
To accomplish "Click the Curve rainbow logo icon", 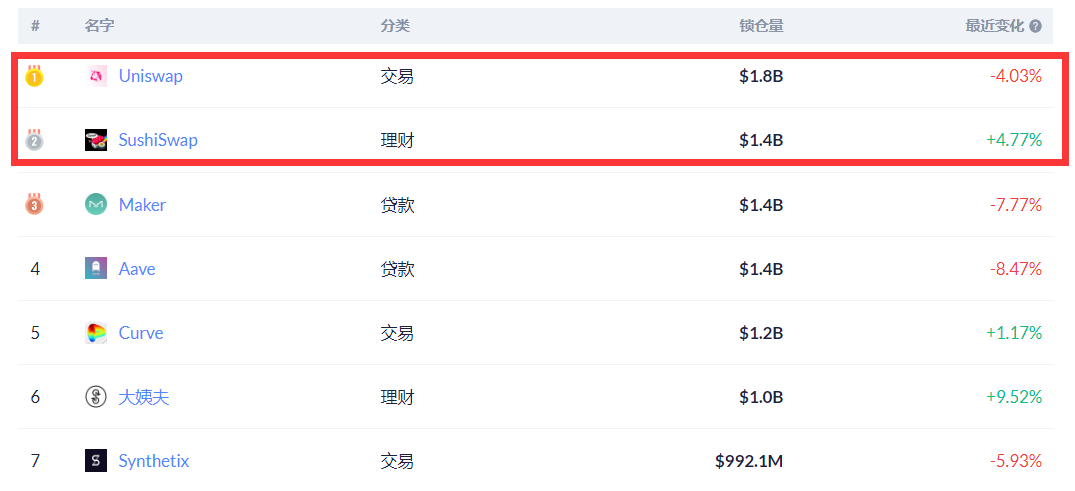I will (96, 333).
